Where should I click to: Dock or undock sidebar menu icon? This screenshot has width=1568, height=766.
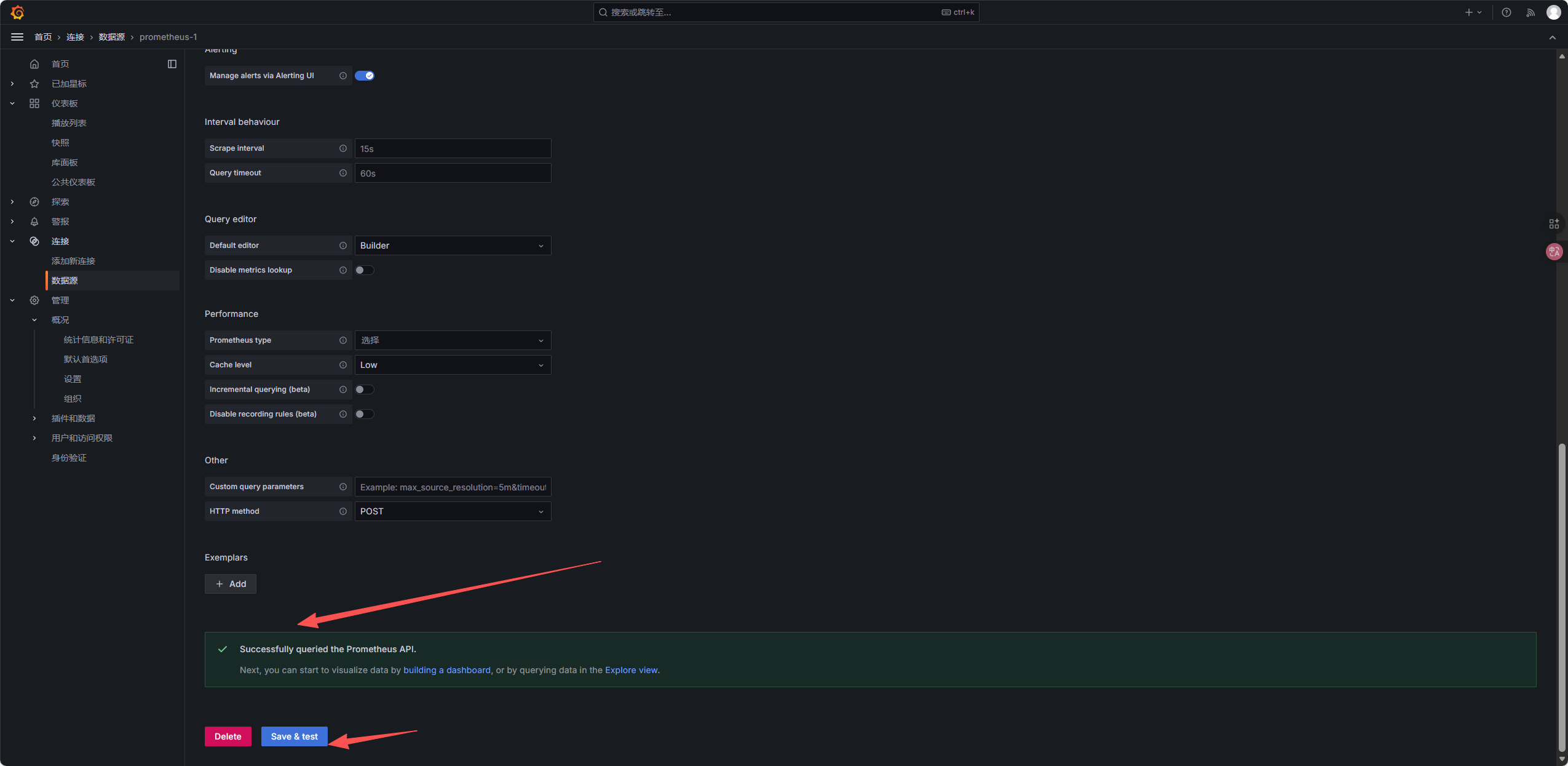[x=172, y=64]
